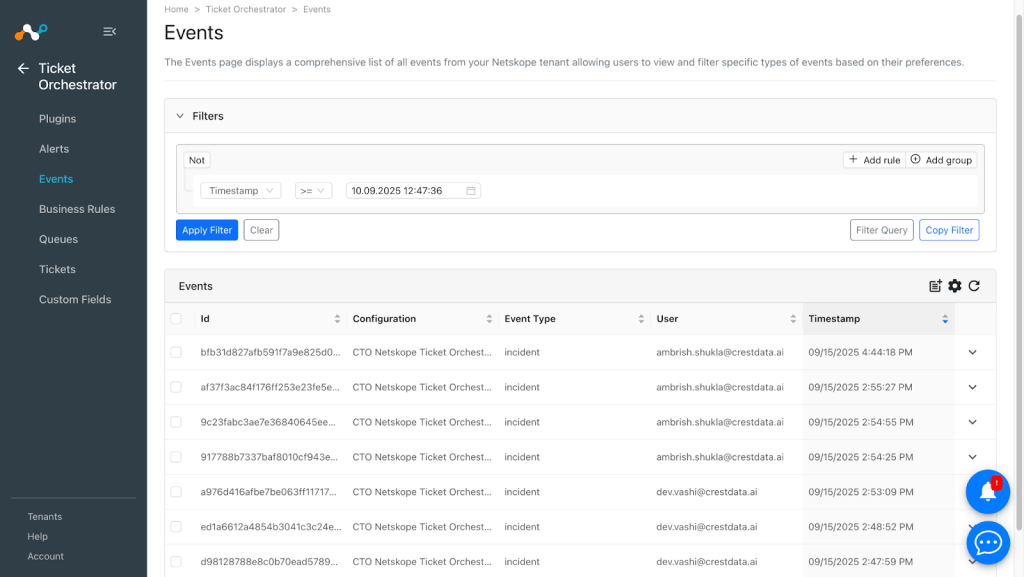Open the Timestamp field dropdown

[240, 191]
